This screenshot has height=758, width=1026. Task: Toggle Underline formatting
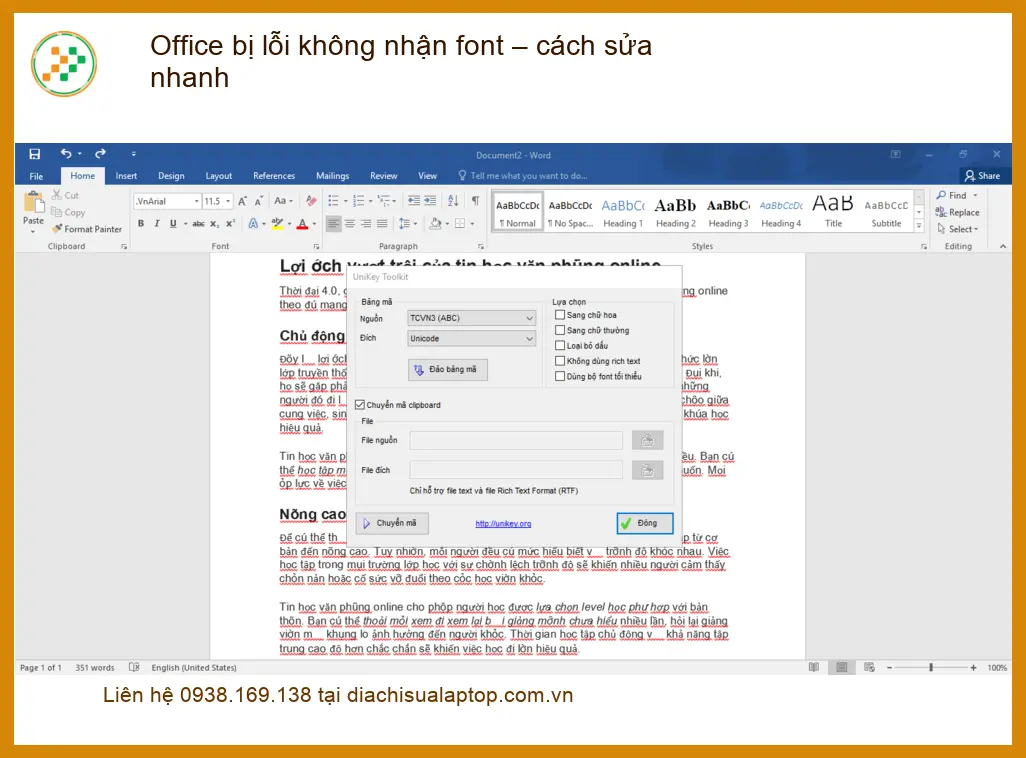pyautogui.click(x=173, y=223)
